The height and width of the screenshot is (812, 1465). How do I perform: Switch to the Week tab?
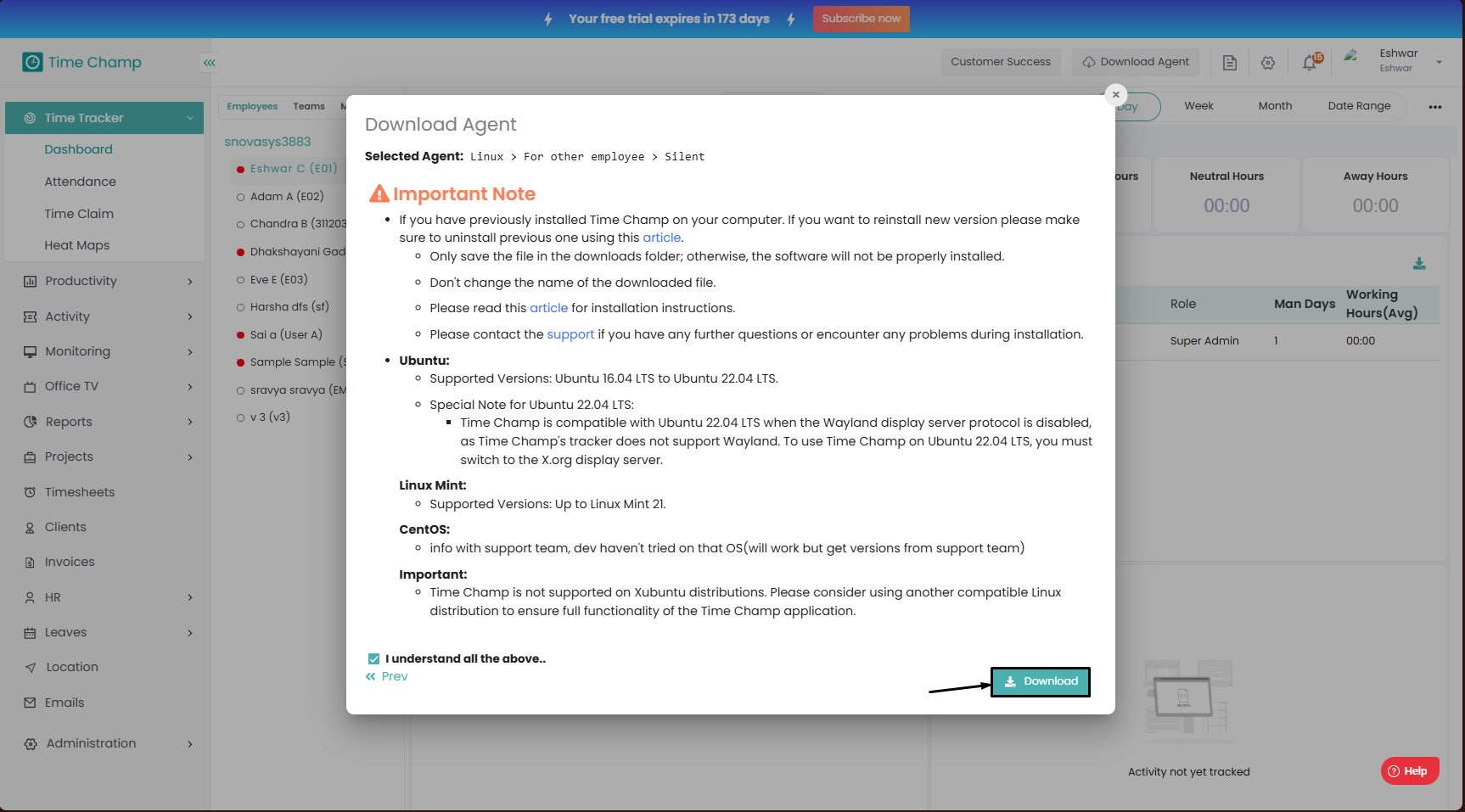tap(1198, 106)
